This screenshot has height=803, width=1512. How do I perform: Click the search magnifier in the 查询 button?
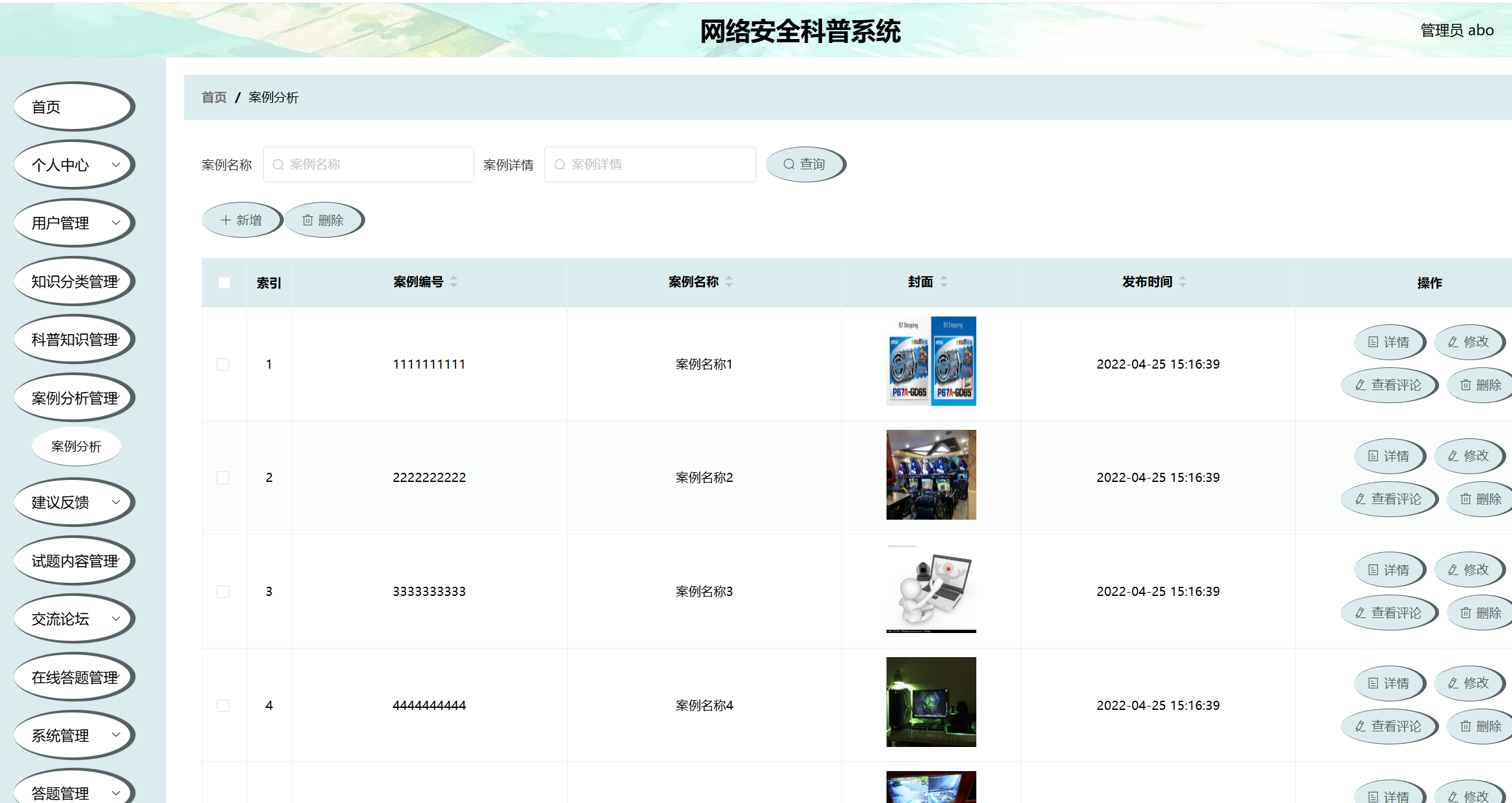(x=789, y=164)
